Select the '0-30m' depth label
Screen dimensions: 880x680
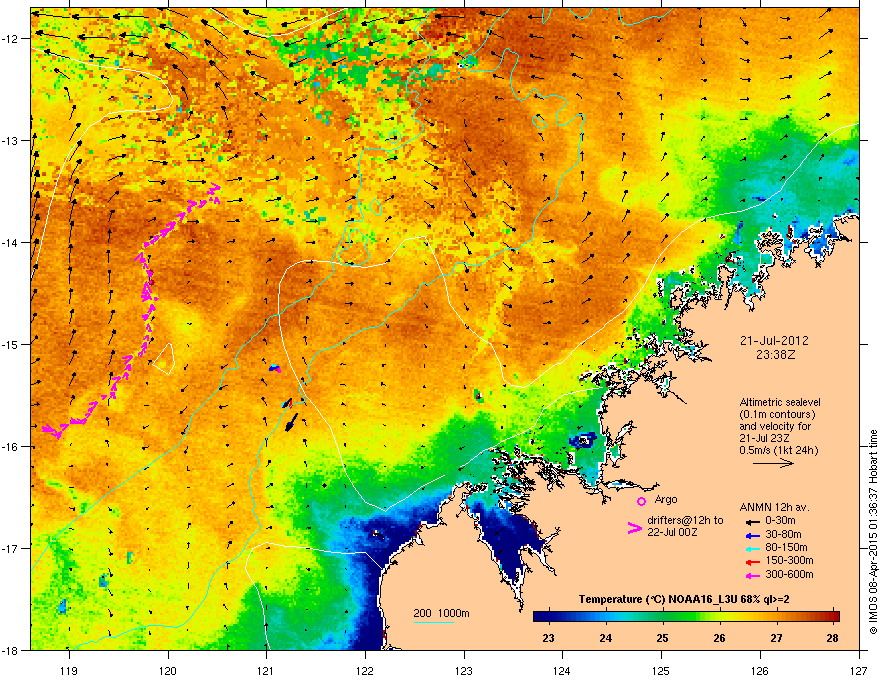point(780,520)
